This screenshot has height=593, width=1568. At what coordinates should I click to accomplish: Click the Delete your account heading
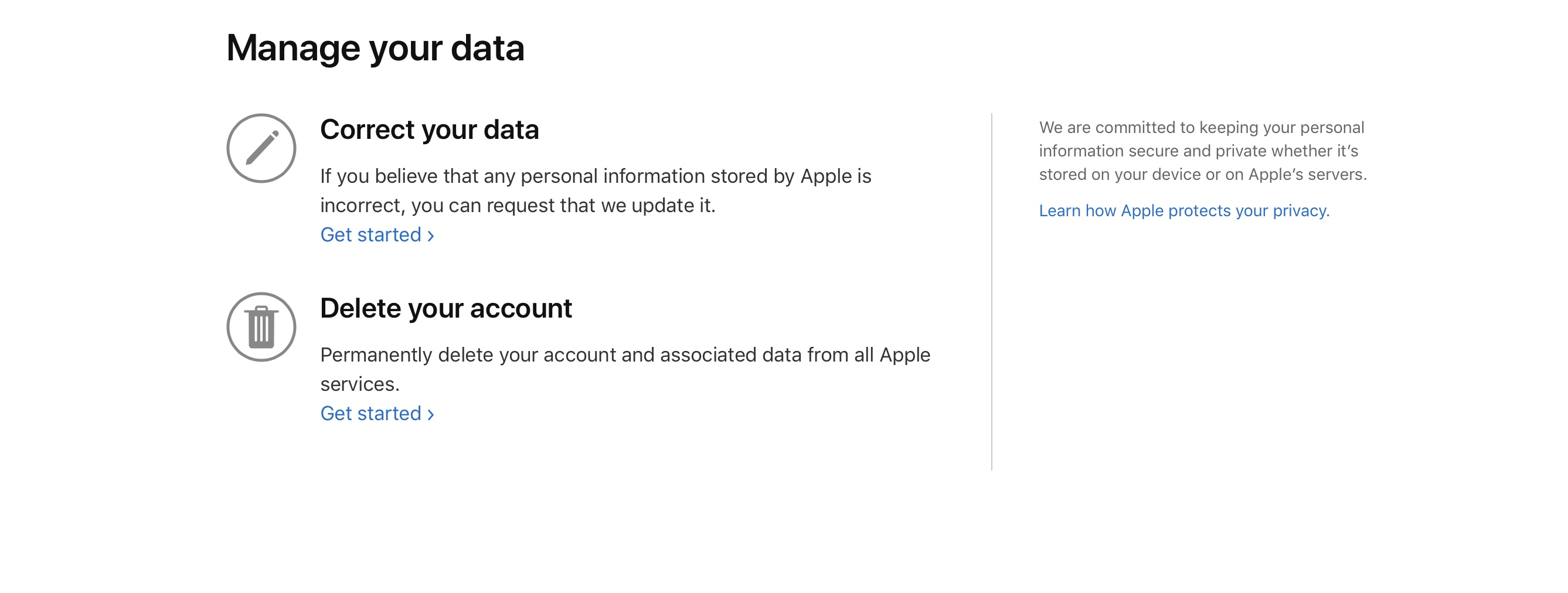(x=445, y=308)
